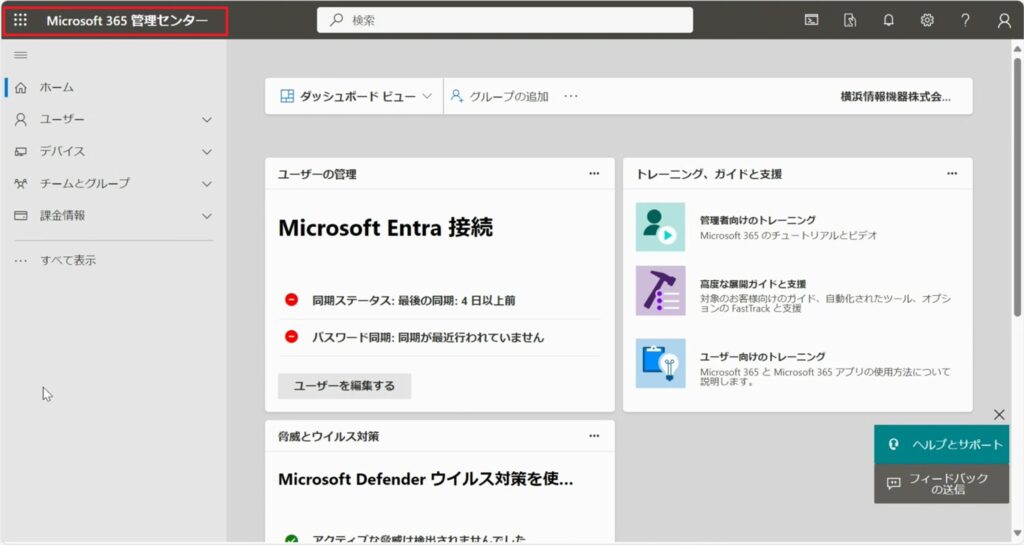Click the admin training thumbnail icon
1024x545 pixels.
click(660, 226)
